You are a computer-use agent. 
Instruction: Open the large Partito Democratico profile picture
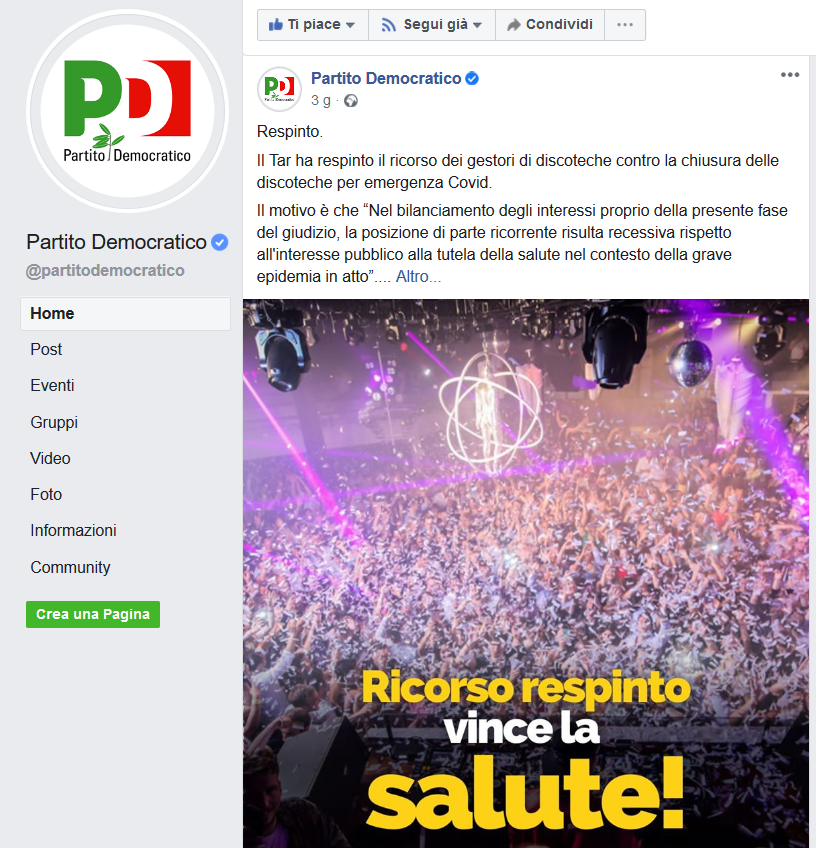pyautogui.click(x=128, y=111)
